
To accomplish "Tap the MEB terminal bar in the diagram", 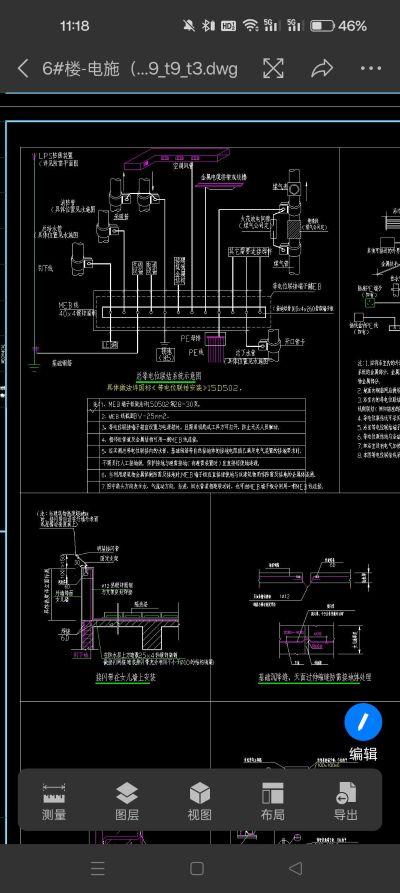I will (x=184, y=312).
